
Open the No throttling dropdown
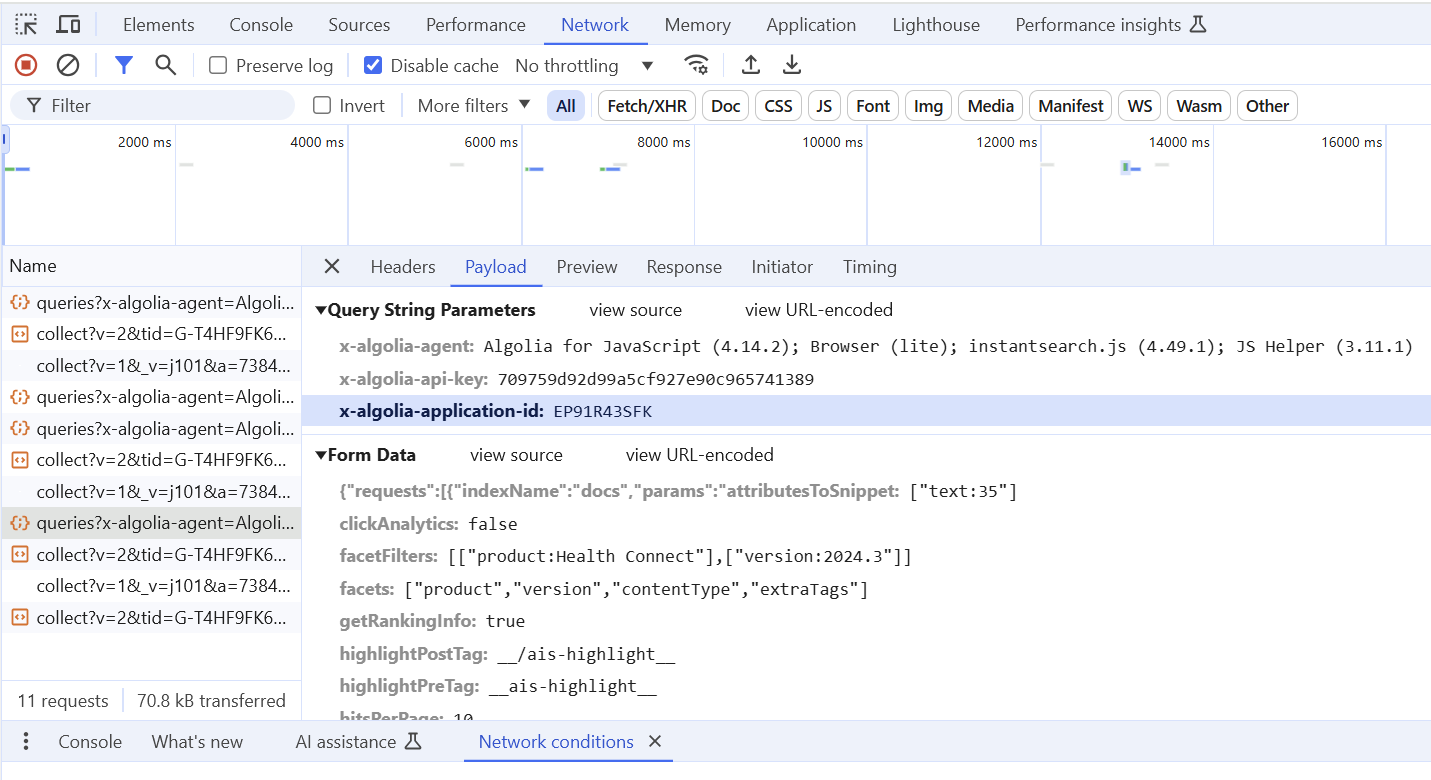[584, 65]
